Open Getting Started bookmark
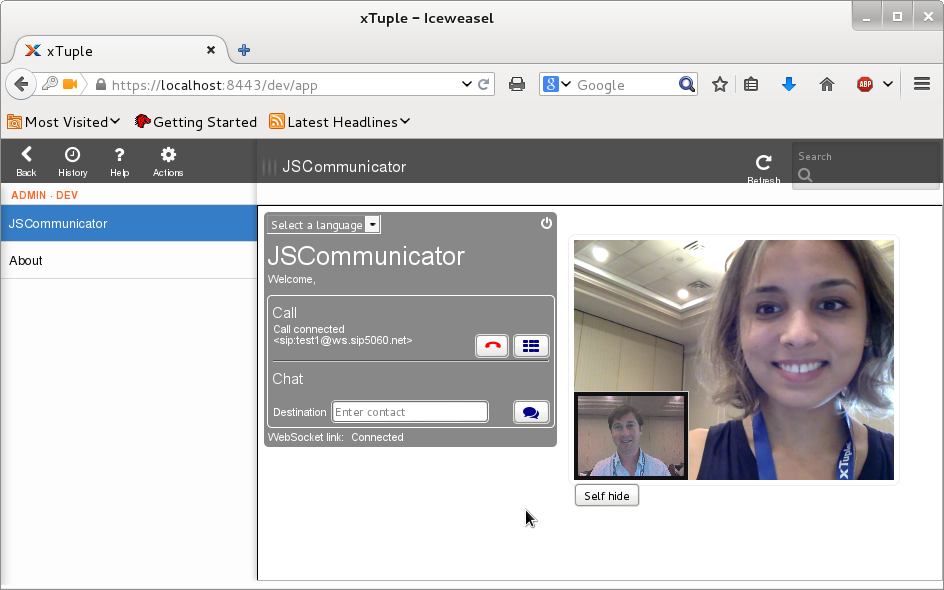The image size is (944, 590). click(196, 122)
